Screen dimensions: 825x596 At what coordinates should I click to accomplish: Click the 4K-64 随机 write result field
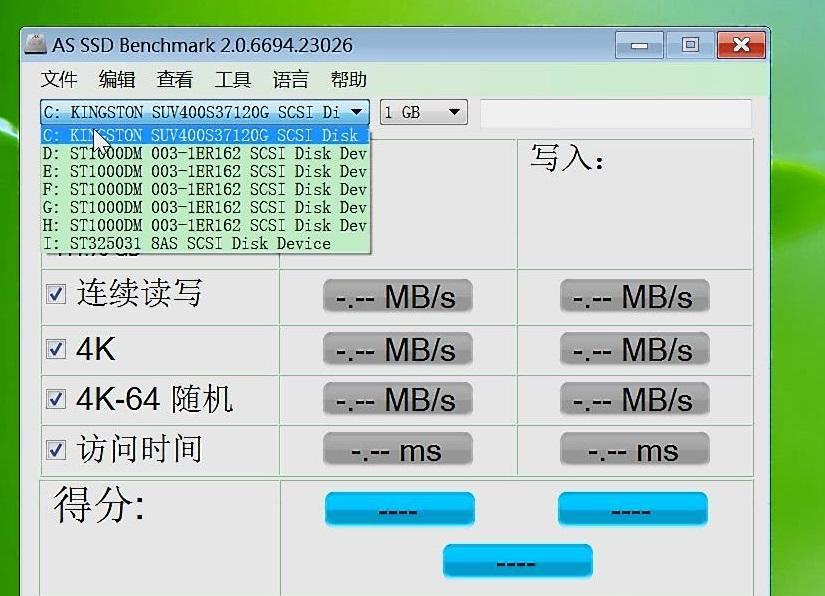point(635,399)
